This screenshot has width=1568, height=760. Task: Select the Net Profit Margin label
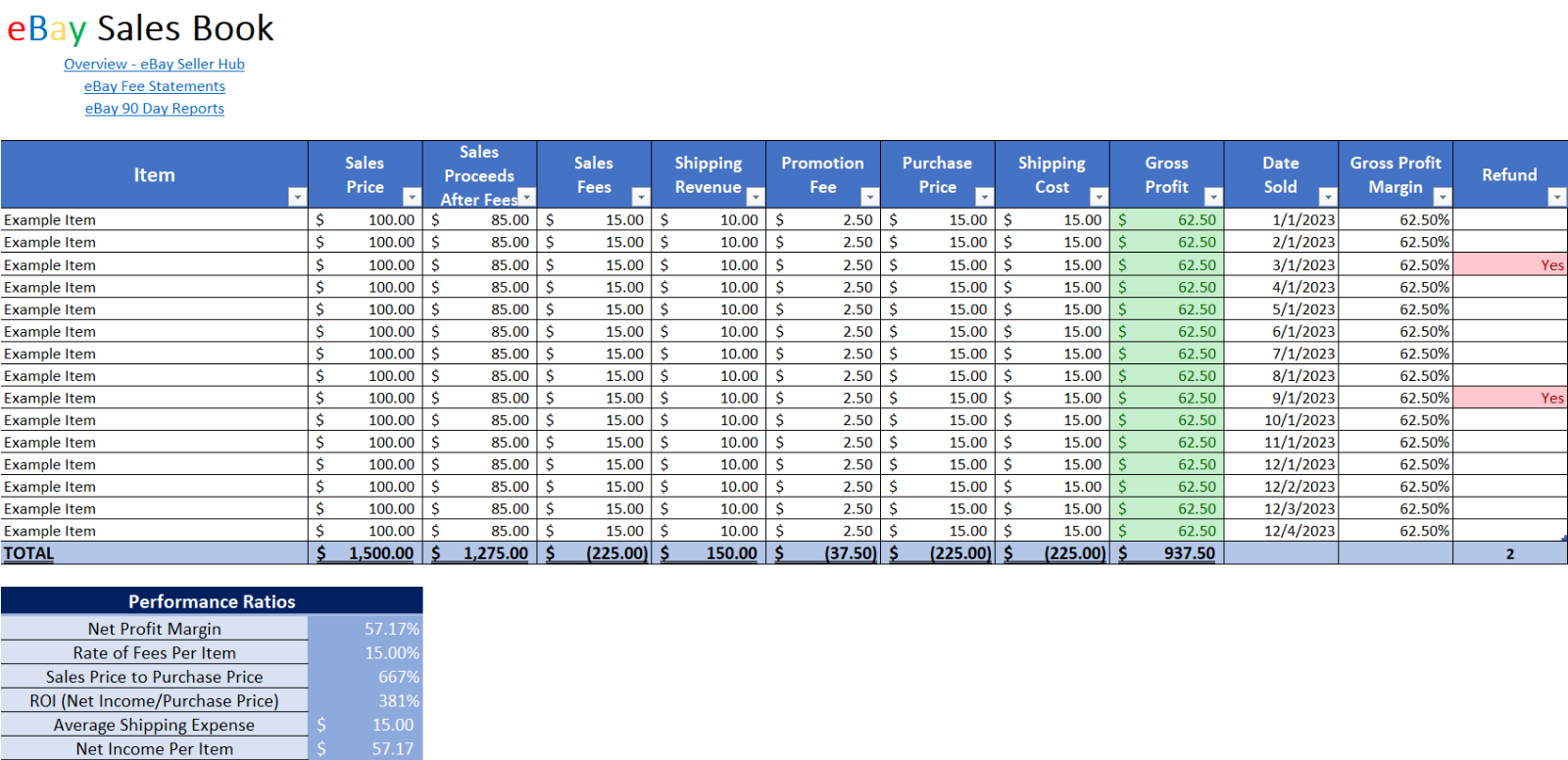[x=154, y=629]
